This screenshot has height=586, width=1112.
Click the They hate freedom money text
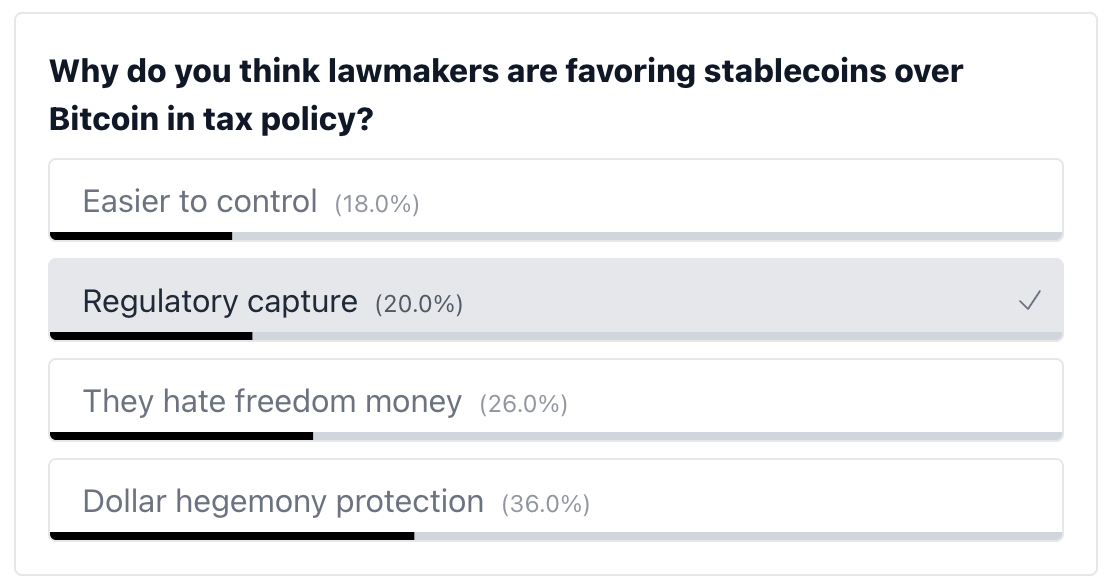click(x=272, y=401)
